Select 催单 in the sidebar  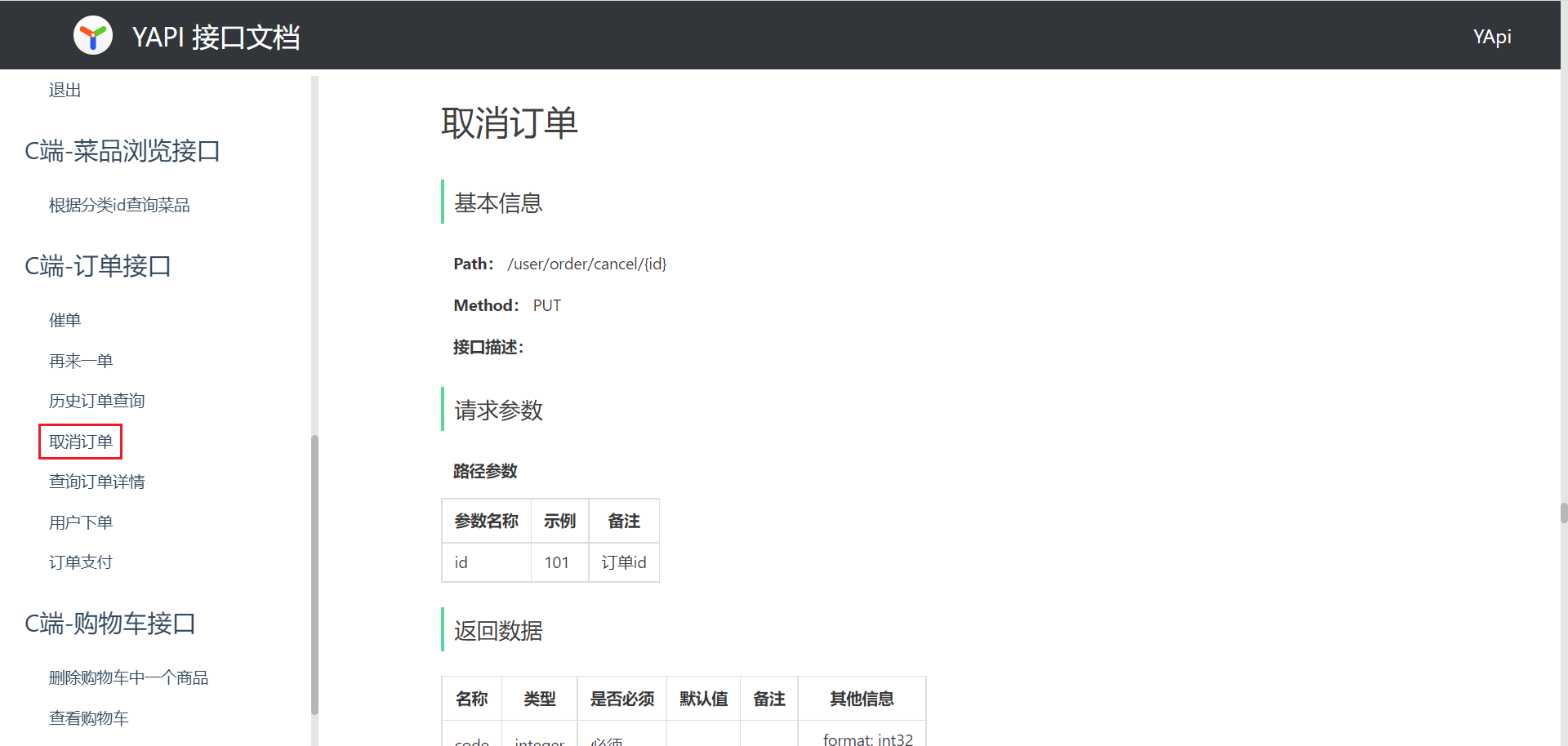pyautogui.click(x=65, y=320)
